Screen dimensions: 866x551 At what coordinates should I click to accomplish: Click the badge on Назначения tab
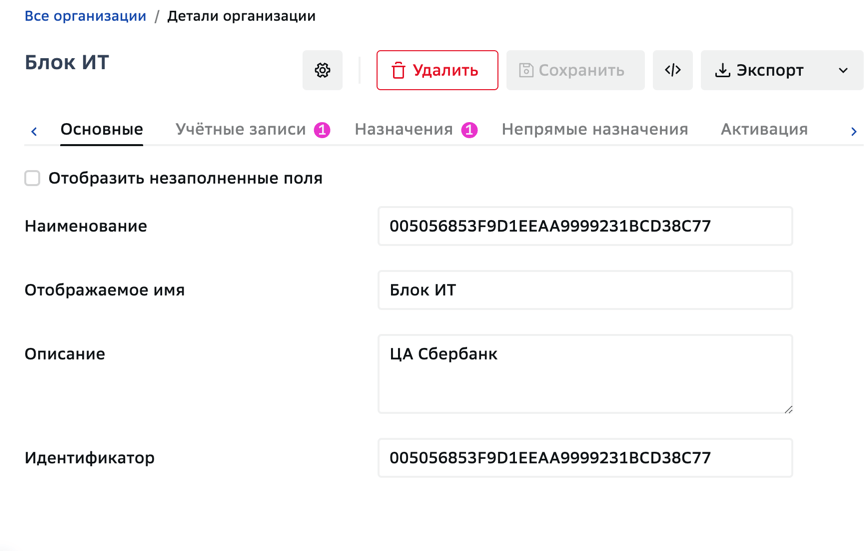coord(469,130)
